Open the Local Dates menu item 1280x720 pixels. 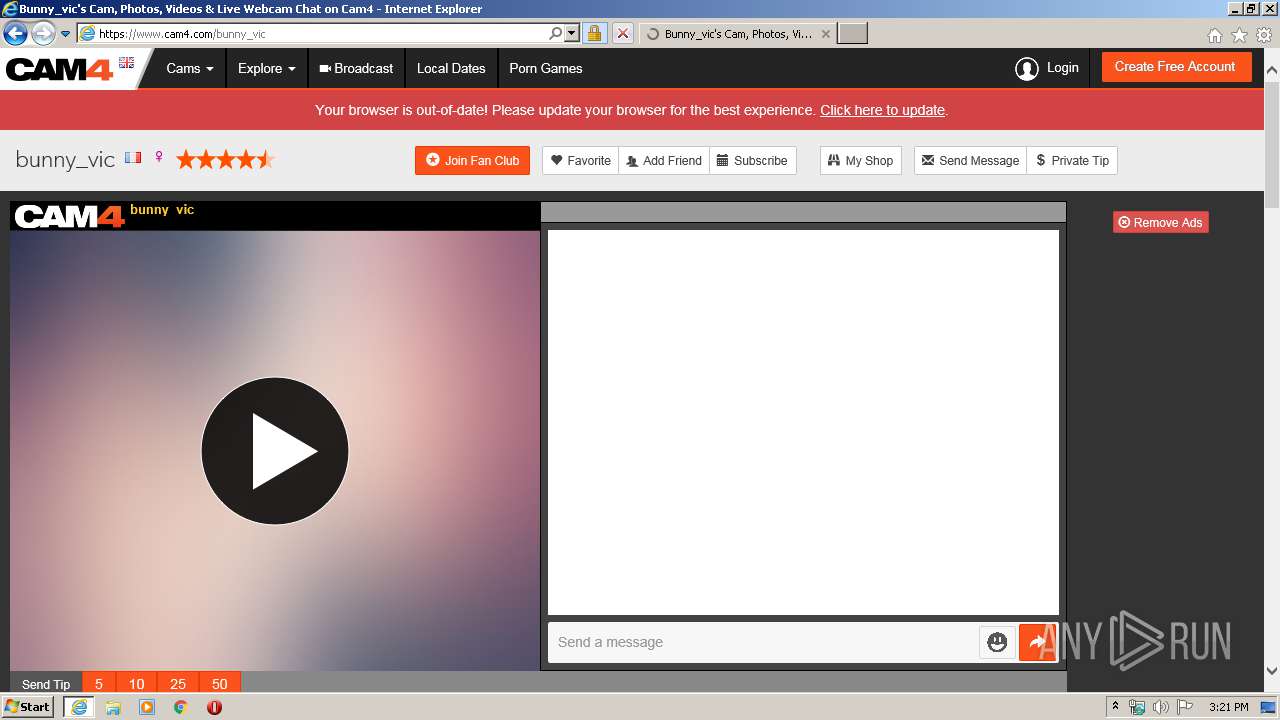pos(451,69)
